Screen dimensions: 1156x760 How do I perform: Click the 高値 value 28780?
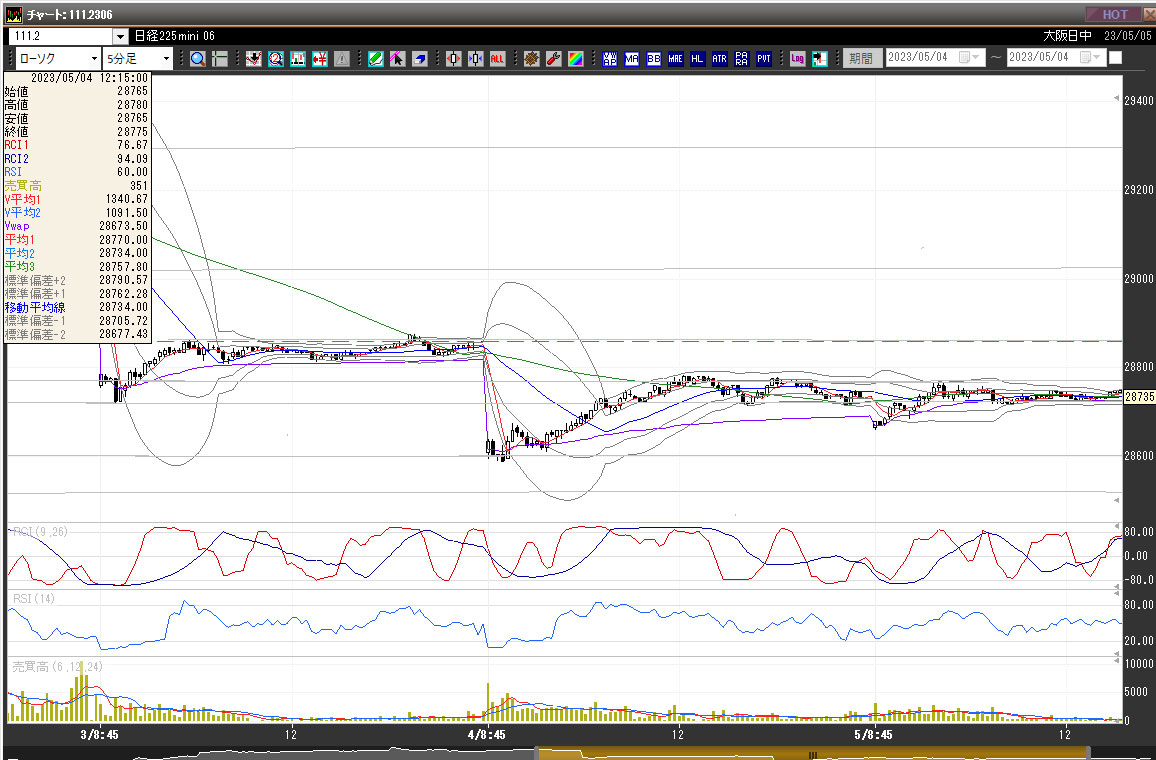132,105
